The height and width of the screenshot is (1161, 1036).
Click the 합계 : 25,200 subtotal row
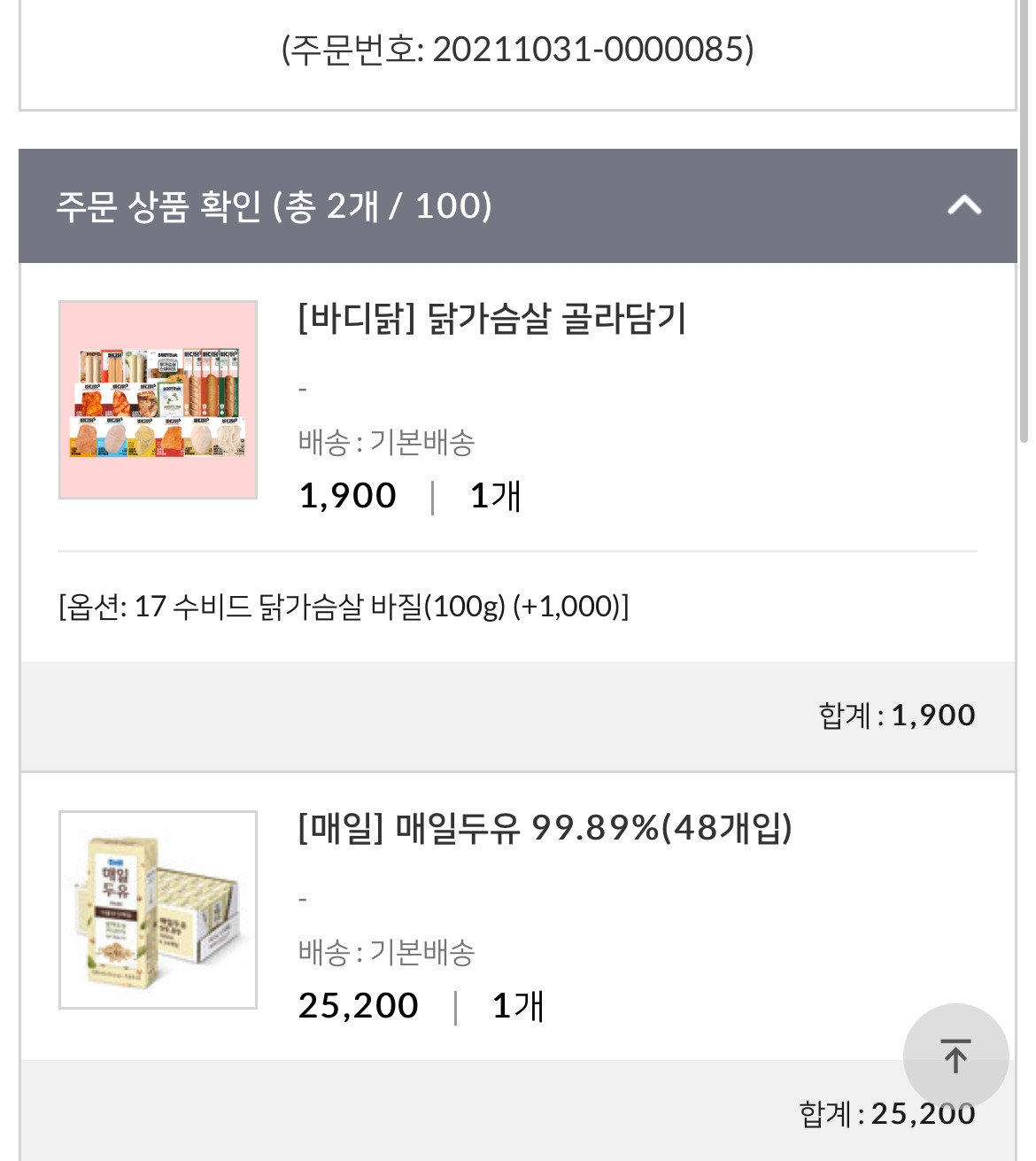[x=518, y=1111]
